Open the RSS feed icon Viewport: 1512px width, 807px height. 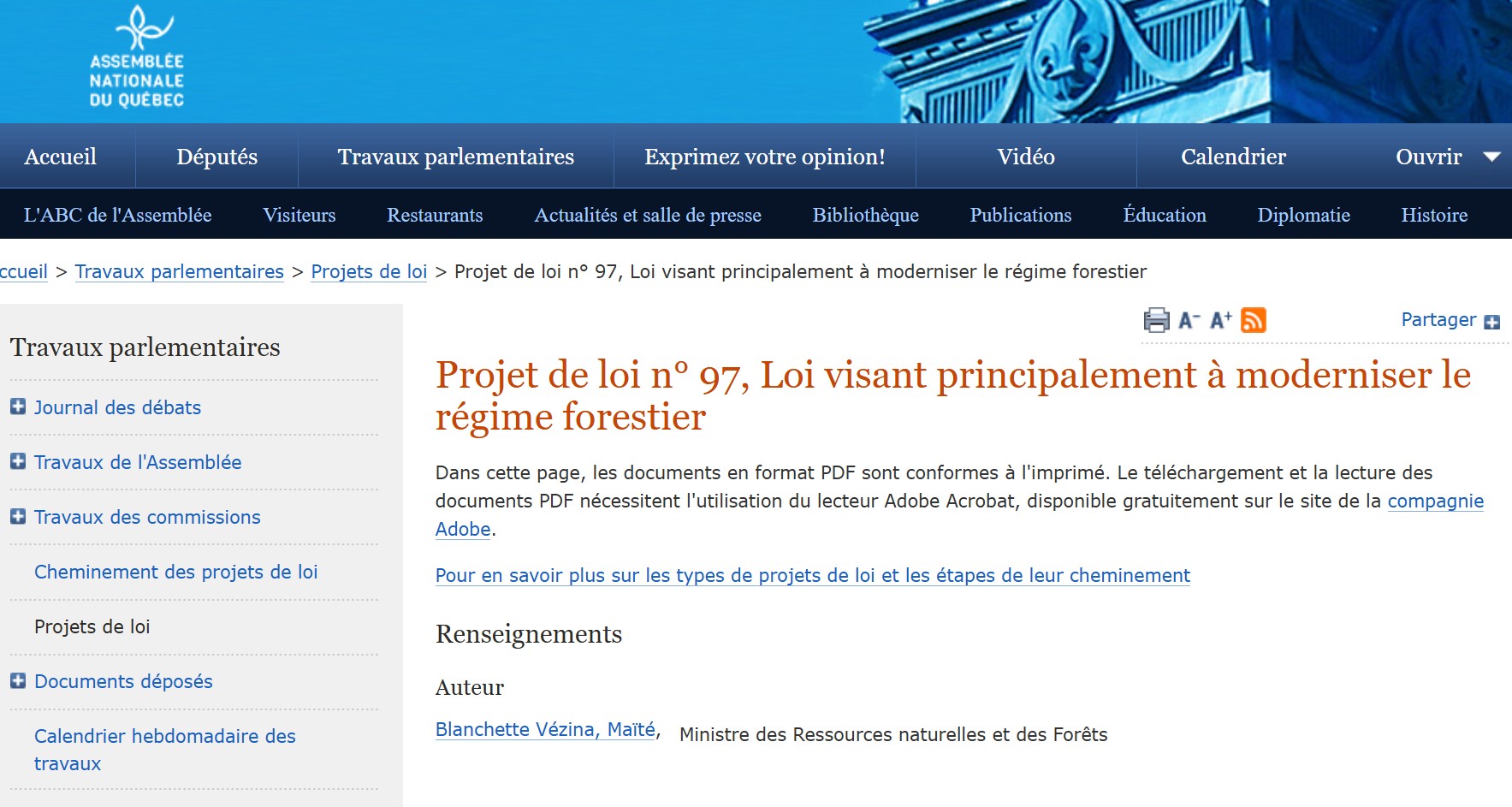(1254, 320)
